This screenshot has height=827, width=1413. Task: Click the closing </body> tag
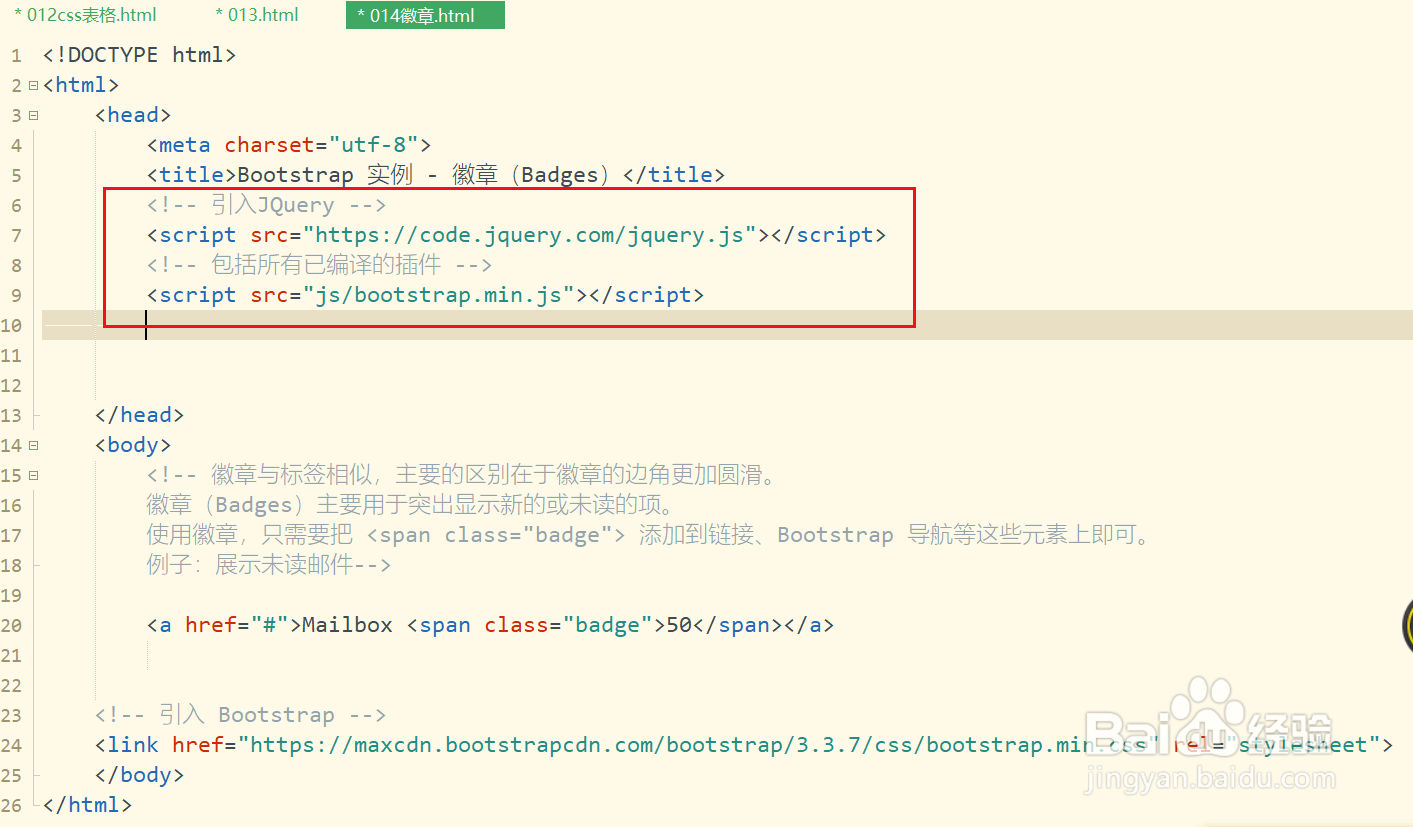pyautogui.click(x=140, y=775)
